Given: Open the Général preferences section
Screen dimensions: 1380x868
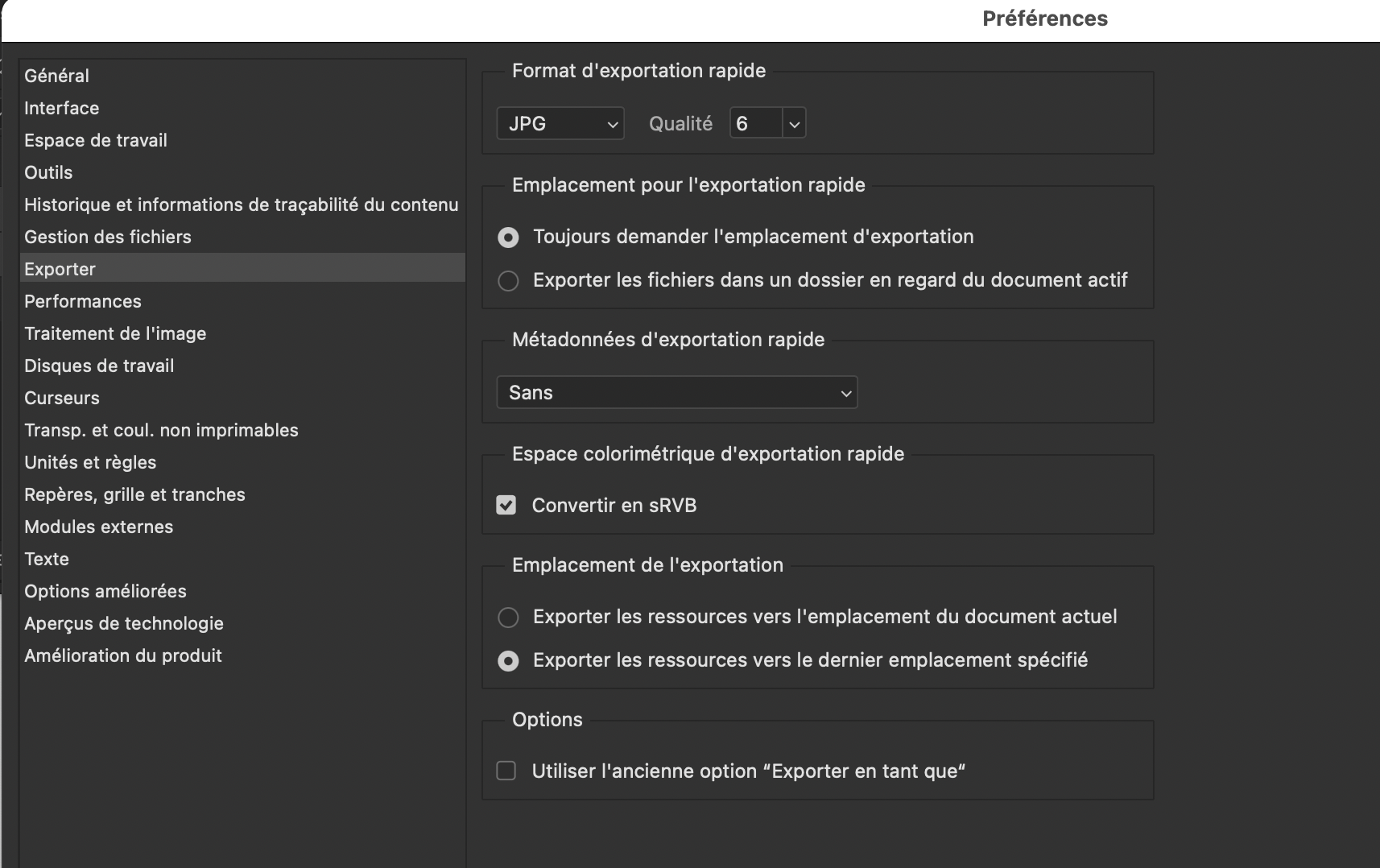Looking at the screenshot, I should pyautogui.click(x=57, y=75).
